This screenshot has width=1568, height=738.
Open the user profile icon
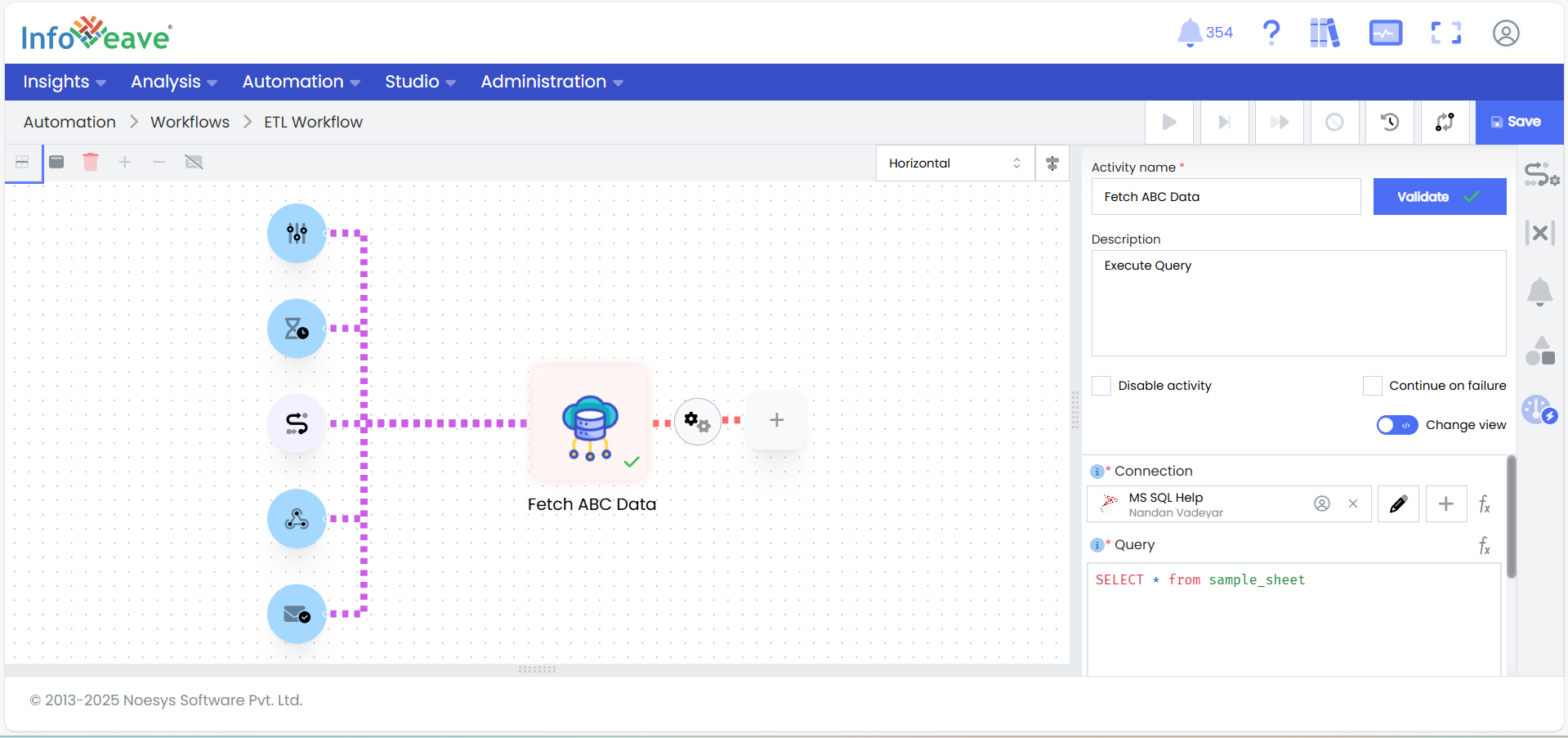click(x=1505, y=33)
